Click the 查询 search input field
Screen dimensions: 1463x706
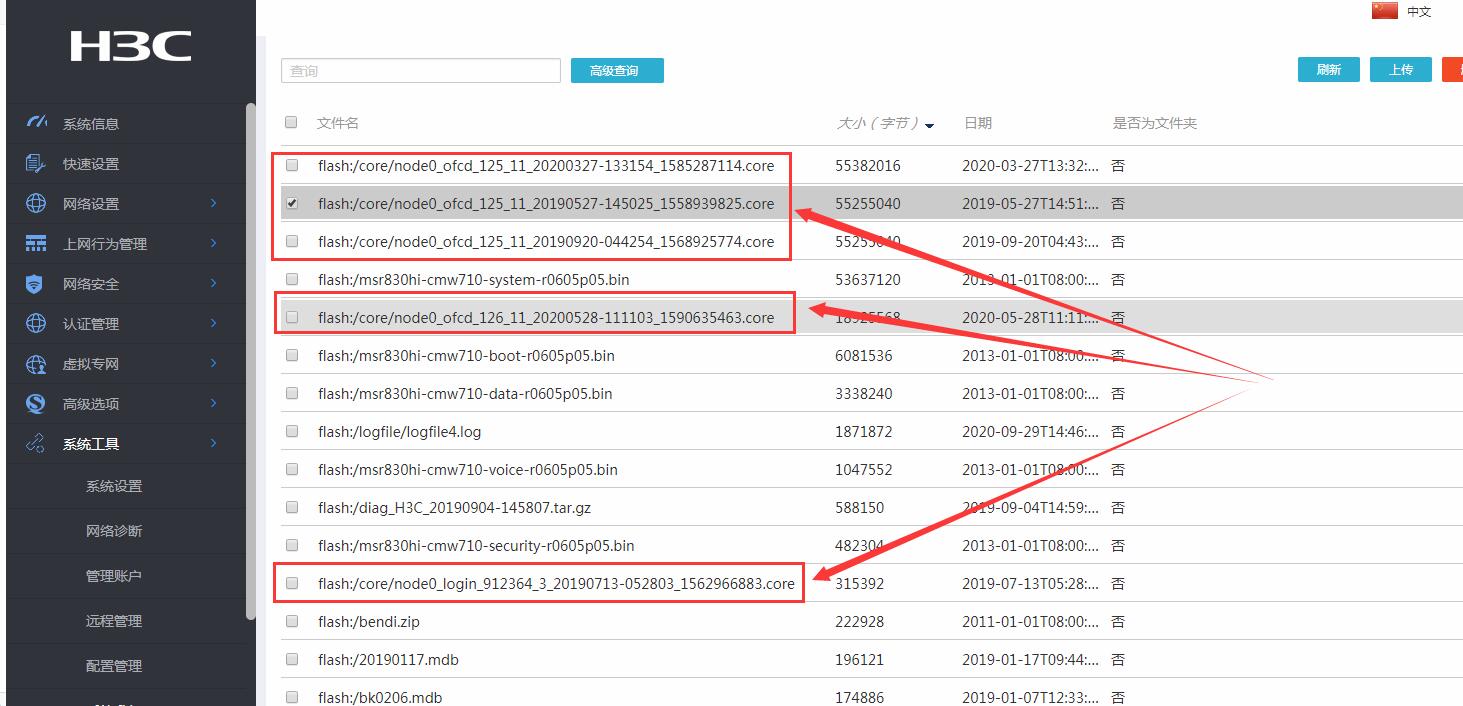click(421, 71)
